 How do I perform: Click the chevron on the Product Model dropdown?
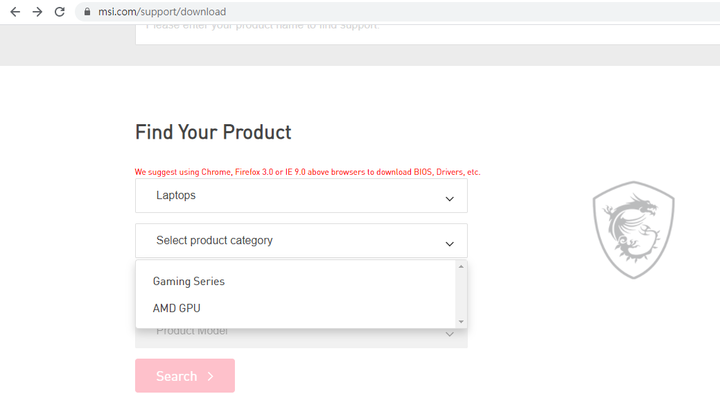pos(450,334)
